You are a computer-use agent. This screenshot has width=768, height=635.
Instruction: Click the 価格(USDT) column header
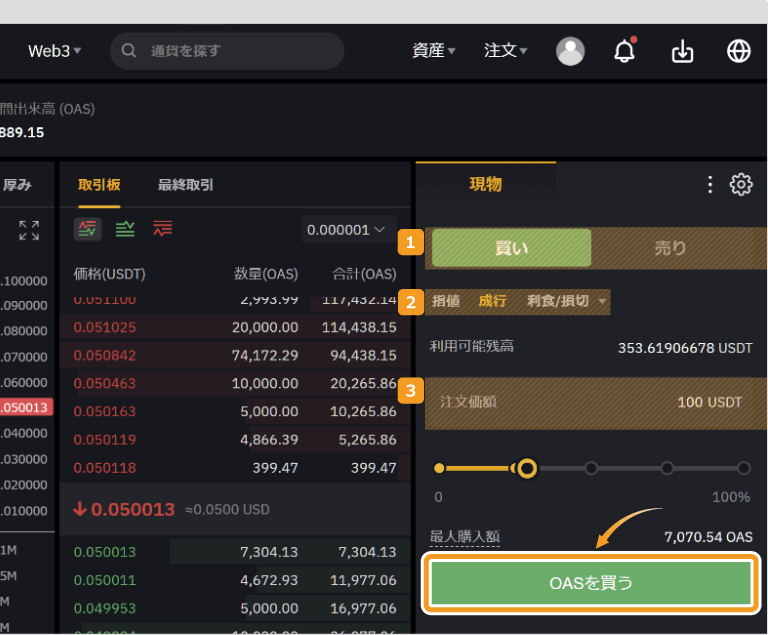(110, 274)
